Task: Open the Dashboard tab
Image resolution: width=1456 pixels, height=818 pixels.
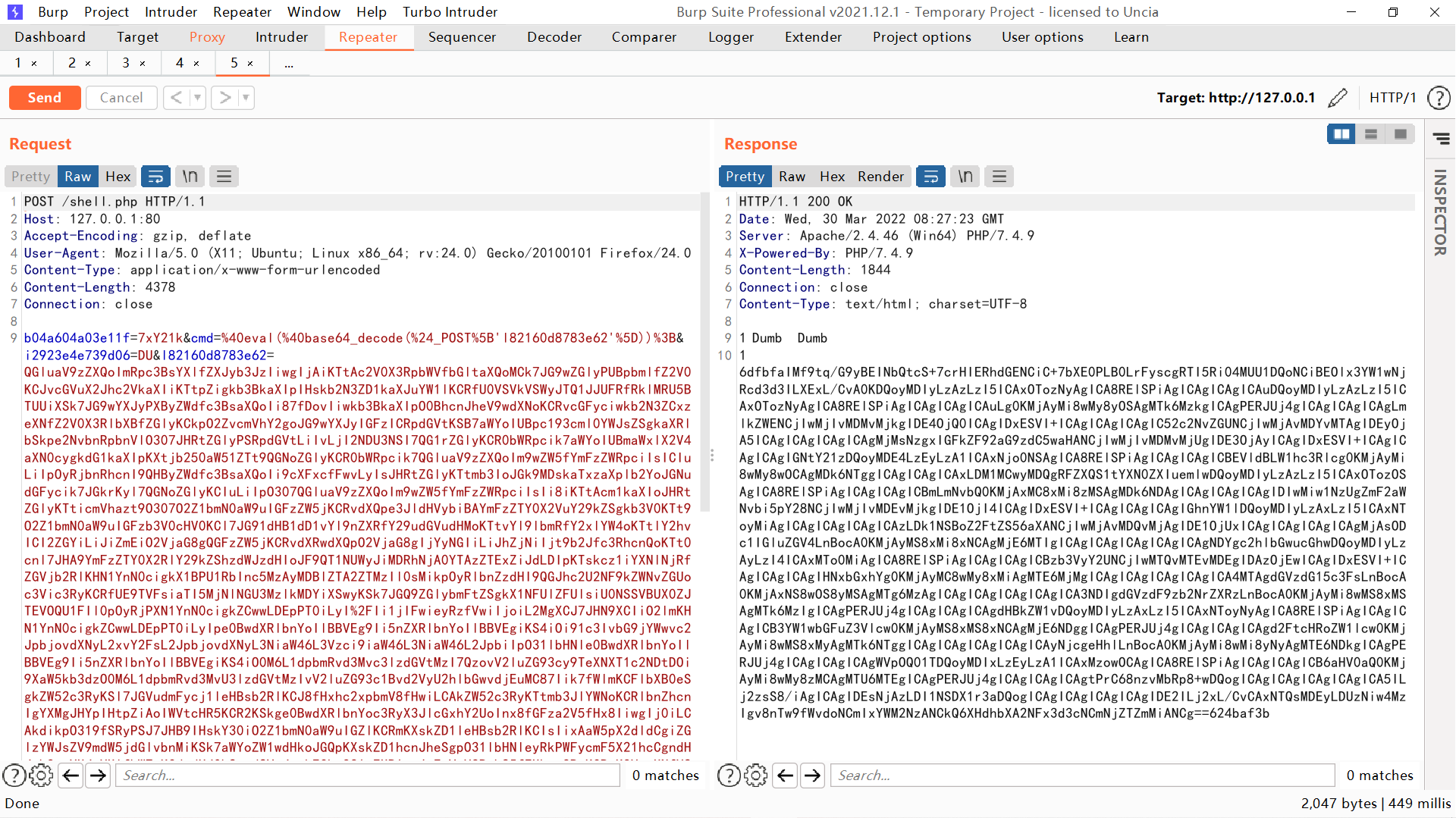Action: 50,37
